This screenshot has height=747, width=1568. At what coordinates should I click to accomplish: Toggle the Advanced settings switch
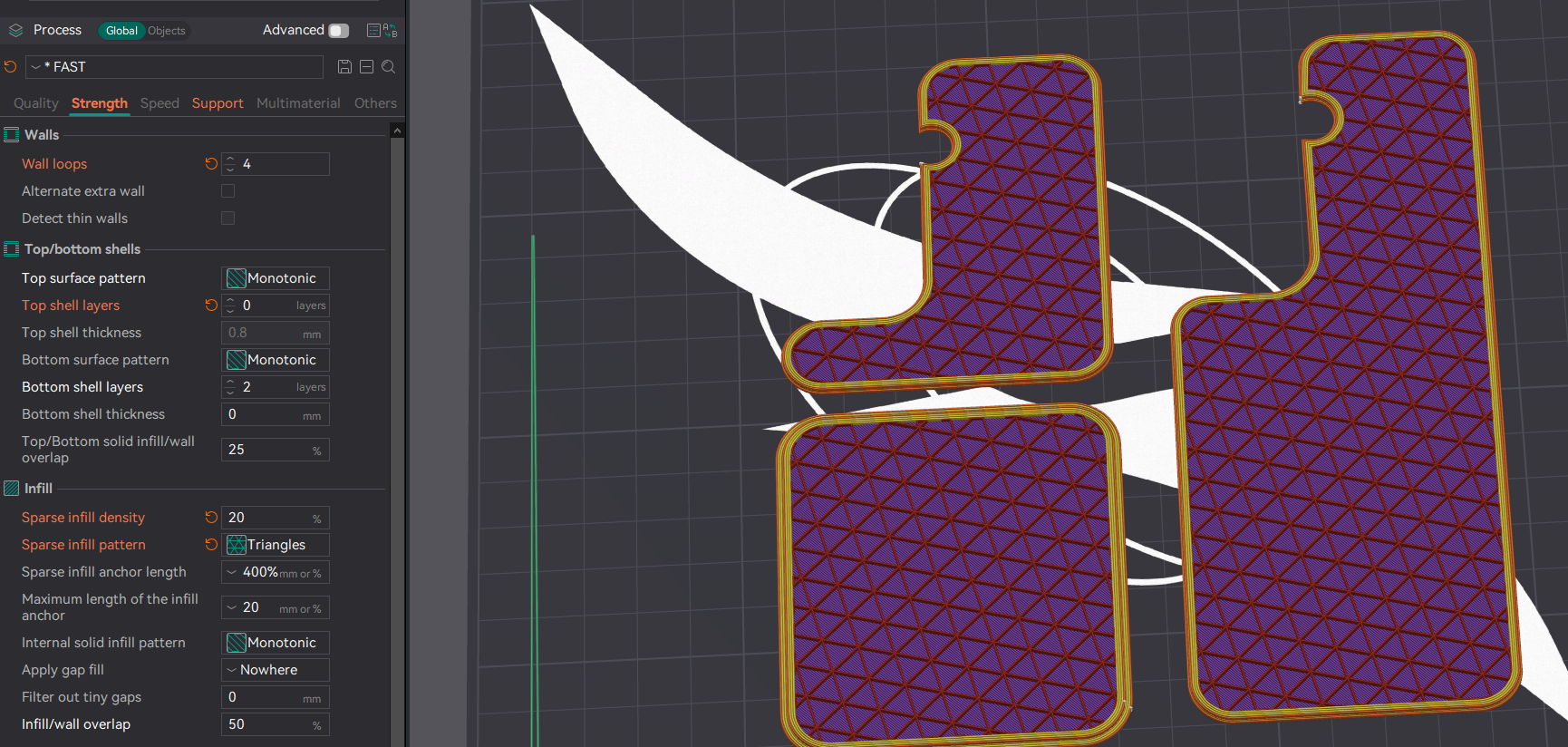(339, 31)
